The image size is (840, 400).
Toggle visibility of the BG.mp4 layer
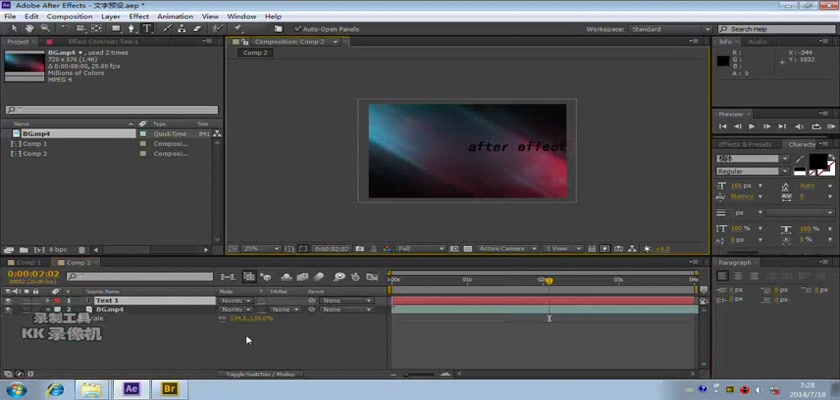click(8, 310)
